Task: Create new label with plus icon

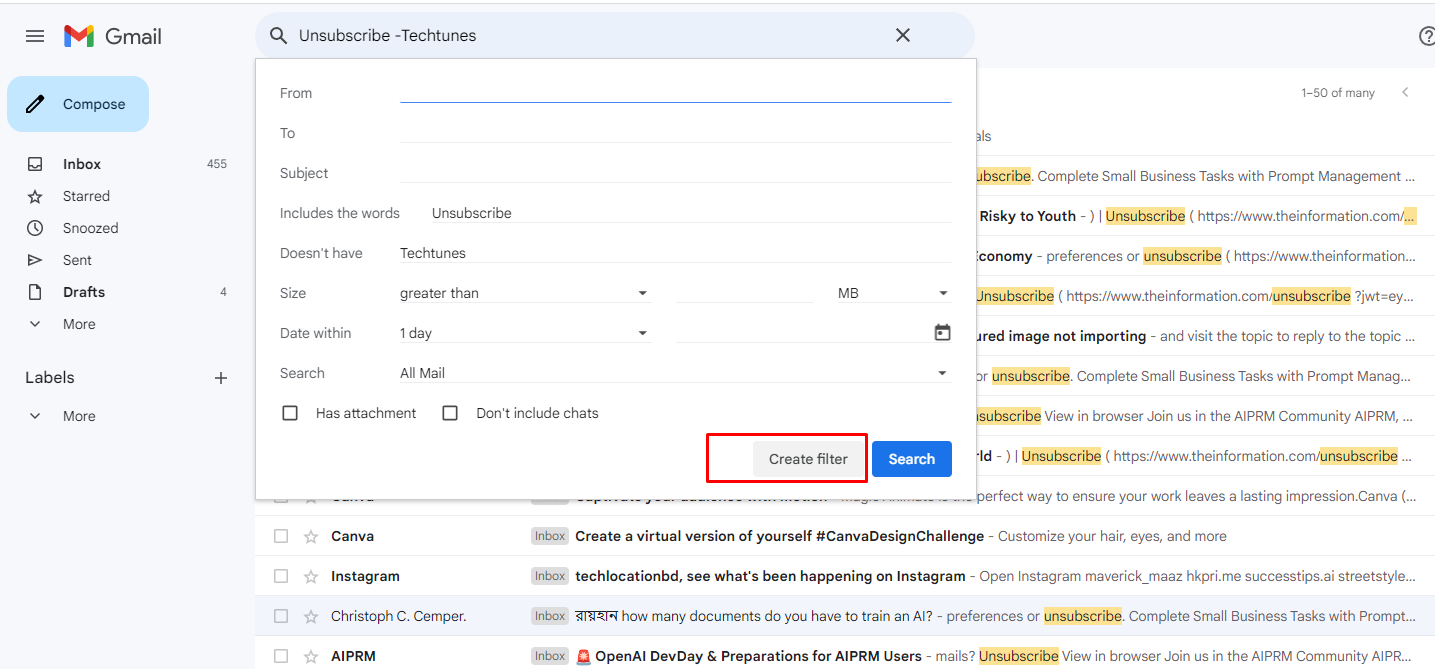Action: 221,378
